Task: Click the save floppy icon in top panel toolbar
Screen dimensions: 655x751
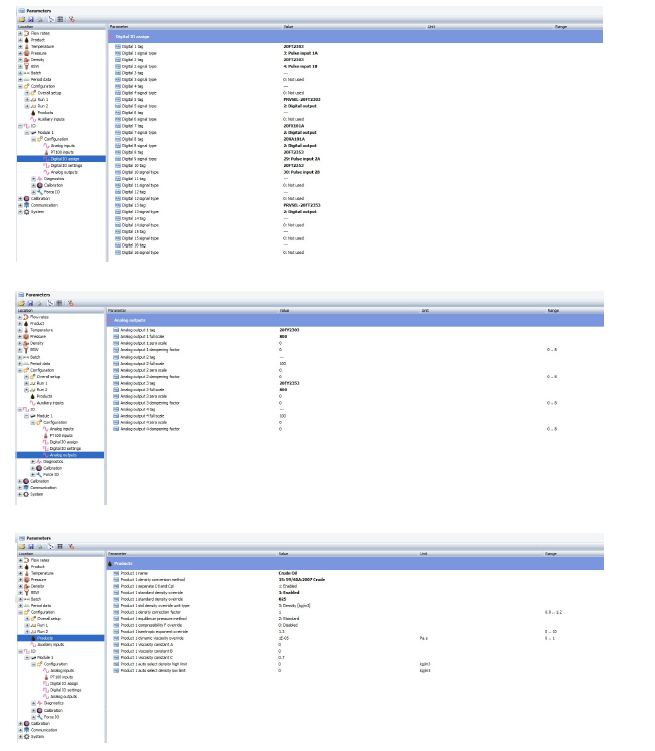Action: [31, 19]
